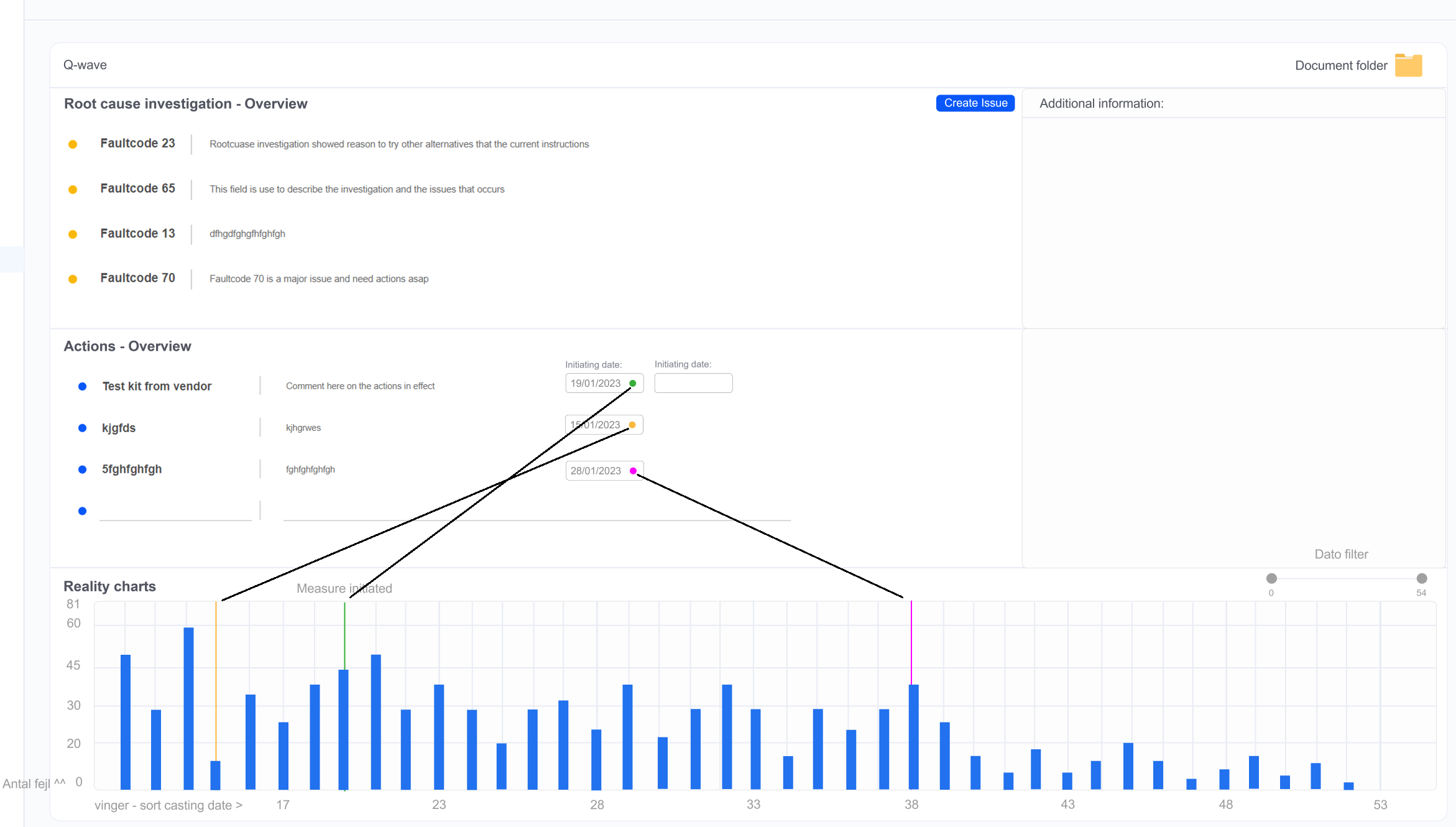Click the orange dot beside Faultcode 70

(x=73, y=279)
